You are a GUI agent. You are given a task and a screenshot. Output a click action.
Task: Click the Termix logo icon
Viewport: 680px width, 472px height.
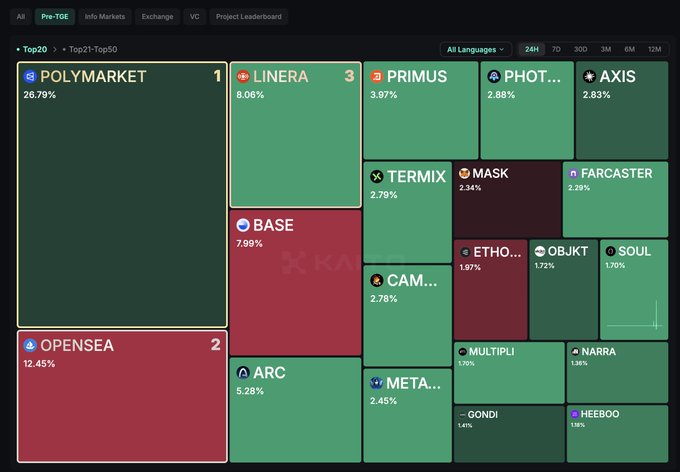(376, 177)
